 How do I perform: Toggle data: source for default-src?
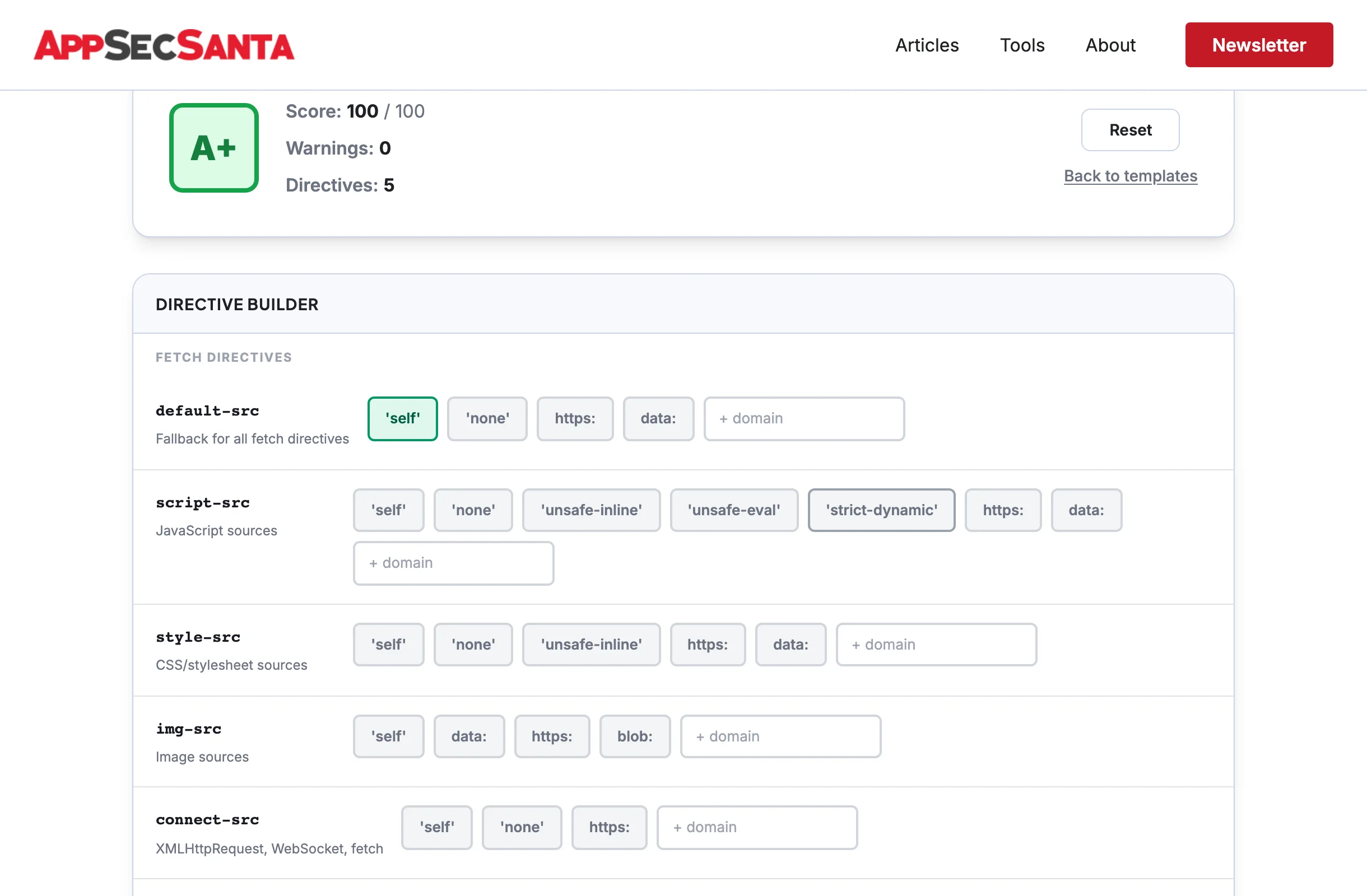[658, 418]
